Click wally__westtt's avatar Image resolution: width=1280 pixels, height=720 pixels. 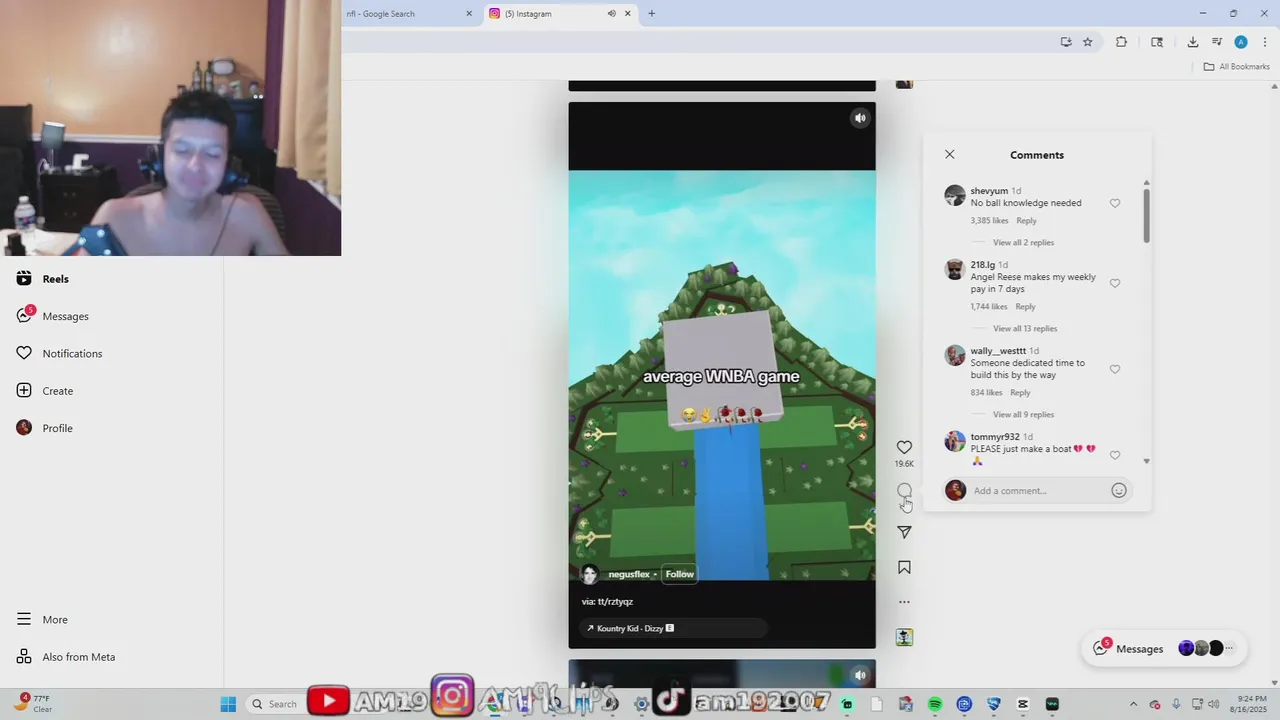tap(955, 355)
